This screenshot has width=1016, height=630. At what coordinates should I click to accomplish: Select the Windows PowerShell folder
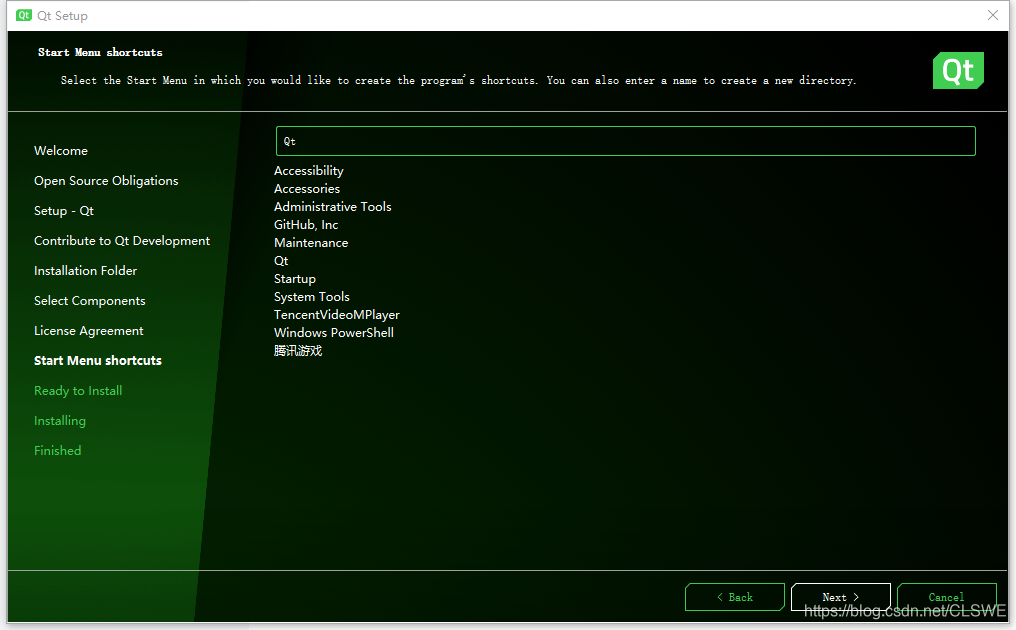334,332
